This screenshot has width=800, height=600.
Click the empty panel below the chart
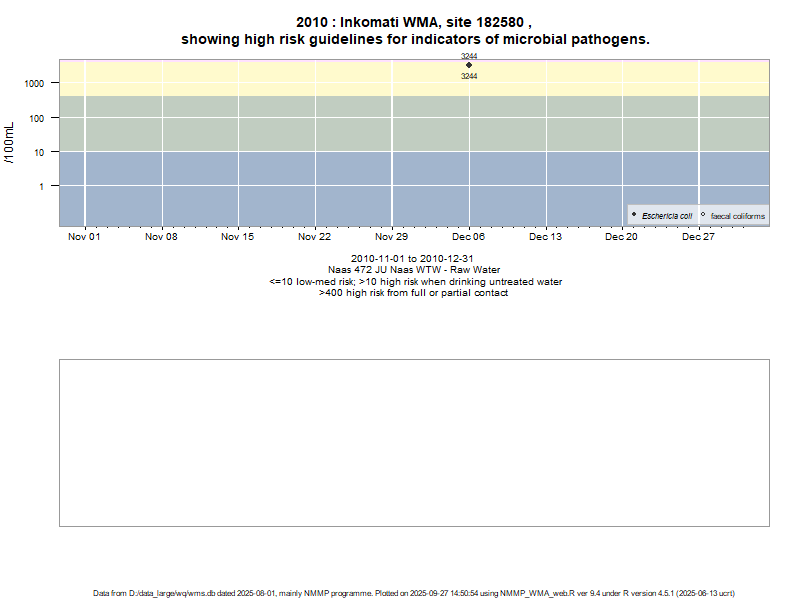414,442
